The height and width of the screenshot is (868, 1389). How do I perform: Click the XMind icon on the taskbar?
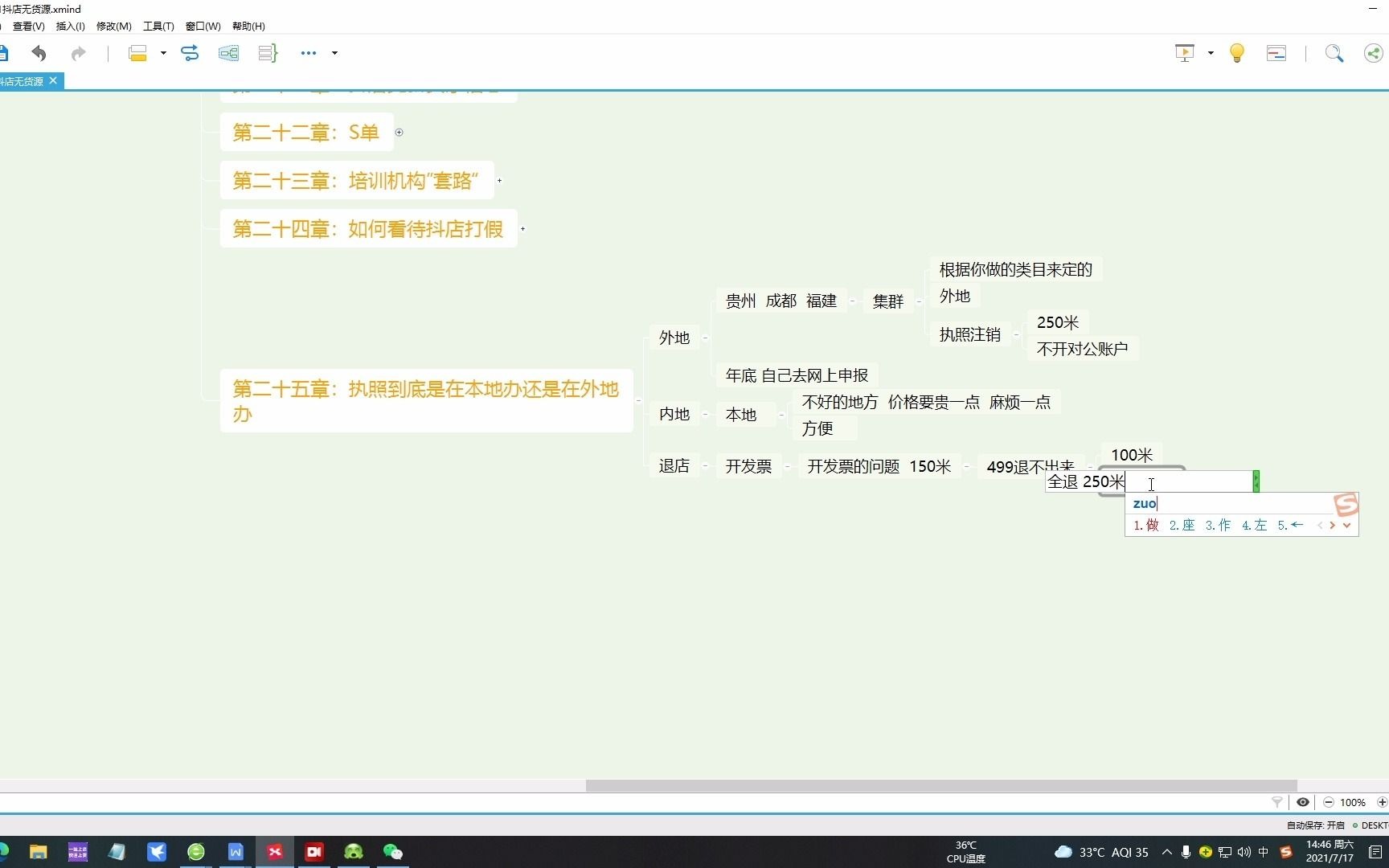click(275, 852)
